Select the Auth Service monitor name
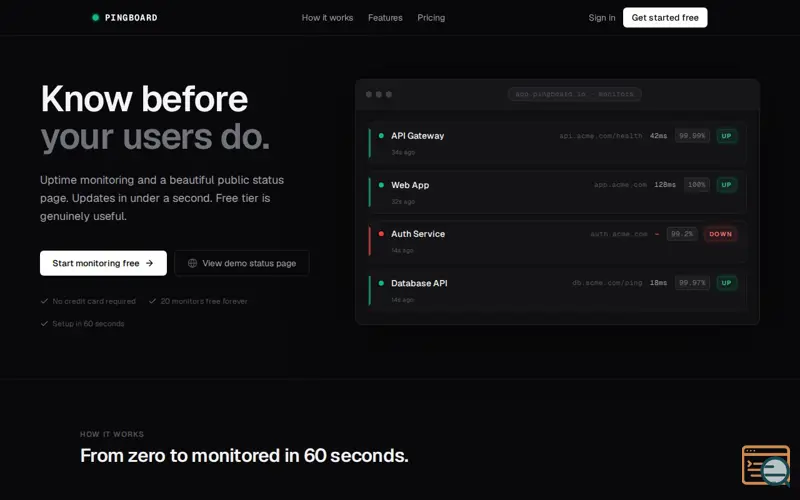 pos(418,234)
